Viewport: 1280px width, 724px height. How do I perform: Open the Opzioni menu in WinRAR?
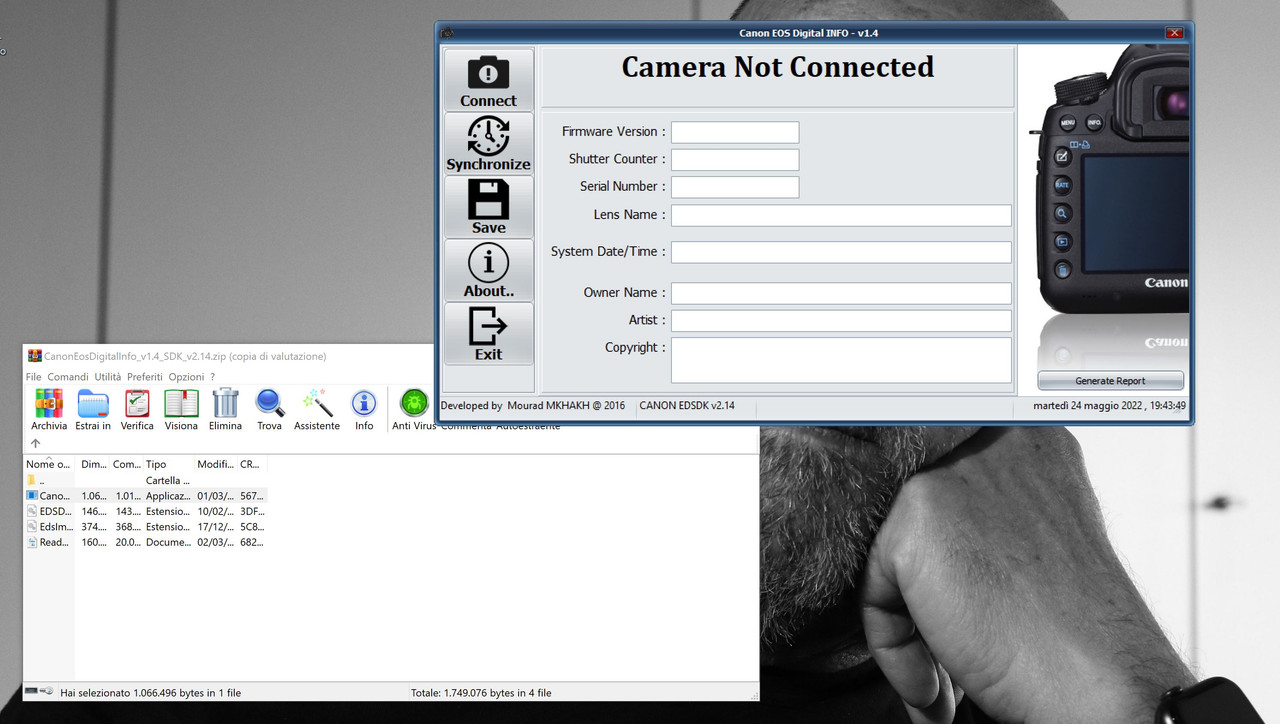pyautogui.click(x=186, y=377)
